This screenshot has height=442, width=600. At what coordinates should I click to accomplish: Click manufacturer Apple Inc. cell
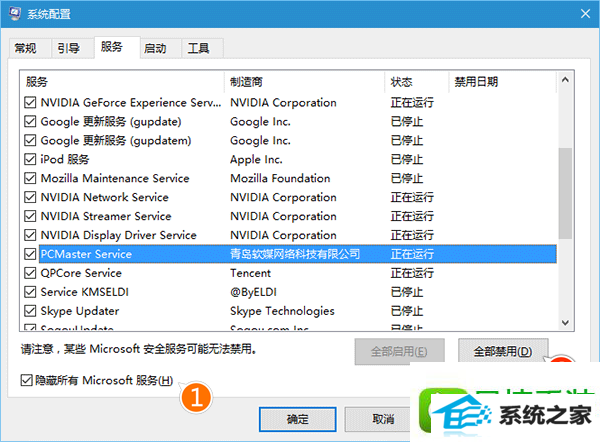click(256, 160)
